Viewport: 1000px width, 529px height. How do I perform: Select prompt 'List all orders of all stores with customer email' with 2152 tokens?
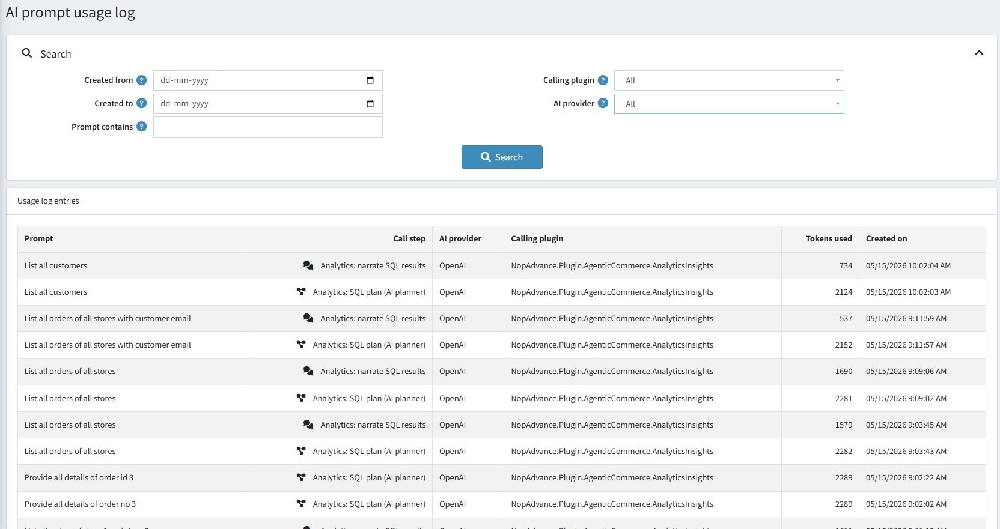[108, 345]
